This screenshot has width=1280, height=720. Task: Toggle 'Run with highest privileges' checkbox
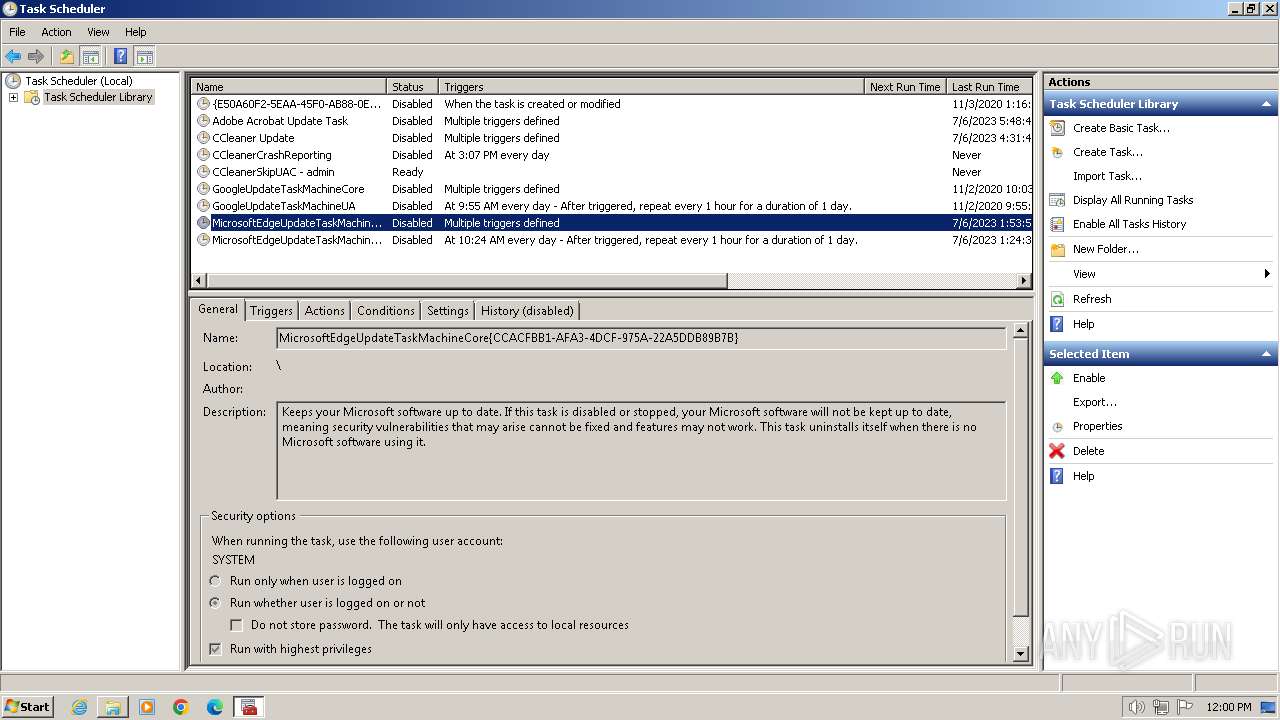[x=215, y=649]
